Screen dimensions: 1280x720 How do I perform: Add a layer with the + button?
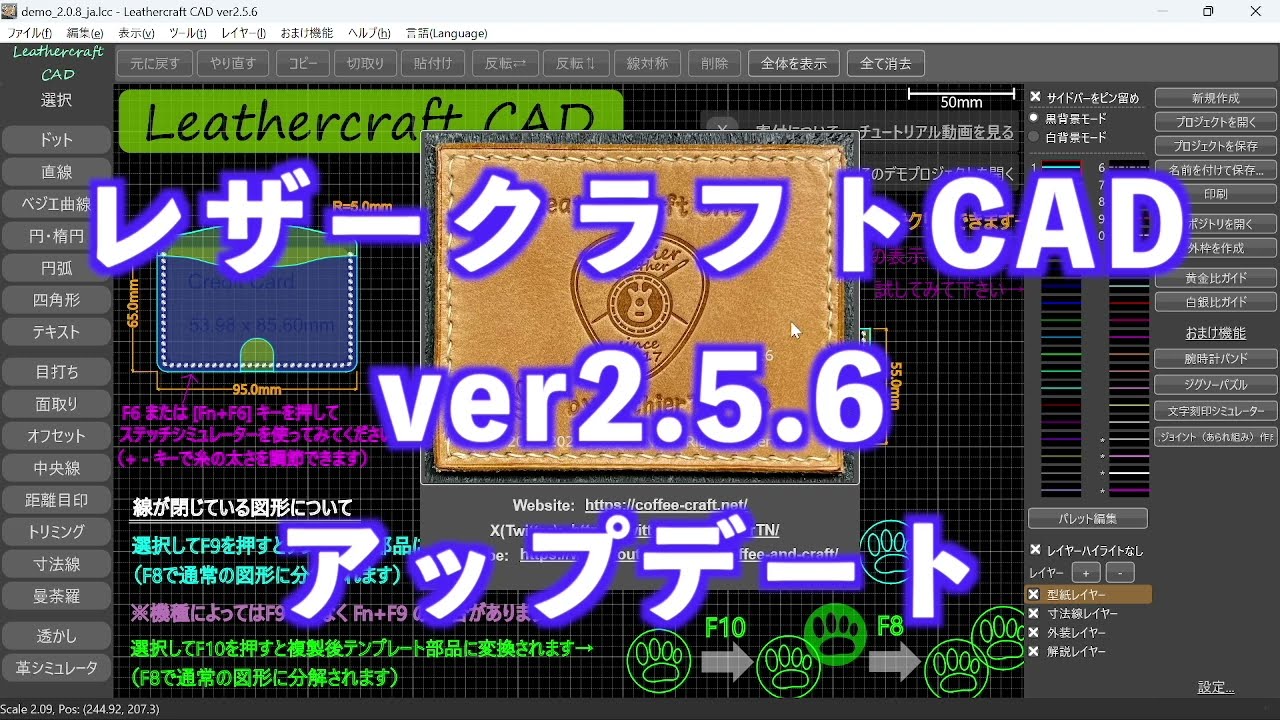(x=1086, y=573)
